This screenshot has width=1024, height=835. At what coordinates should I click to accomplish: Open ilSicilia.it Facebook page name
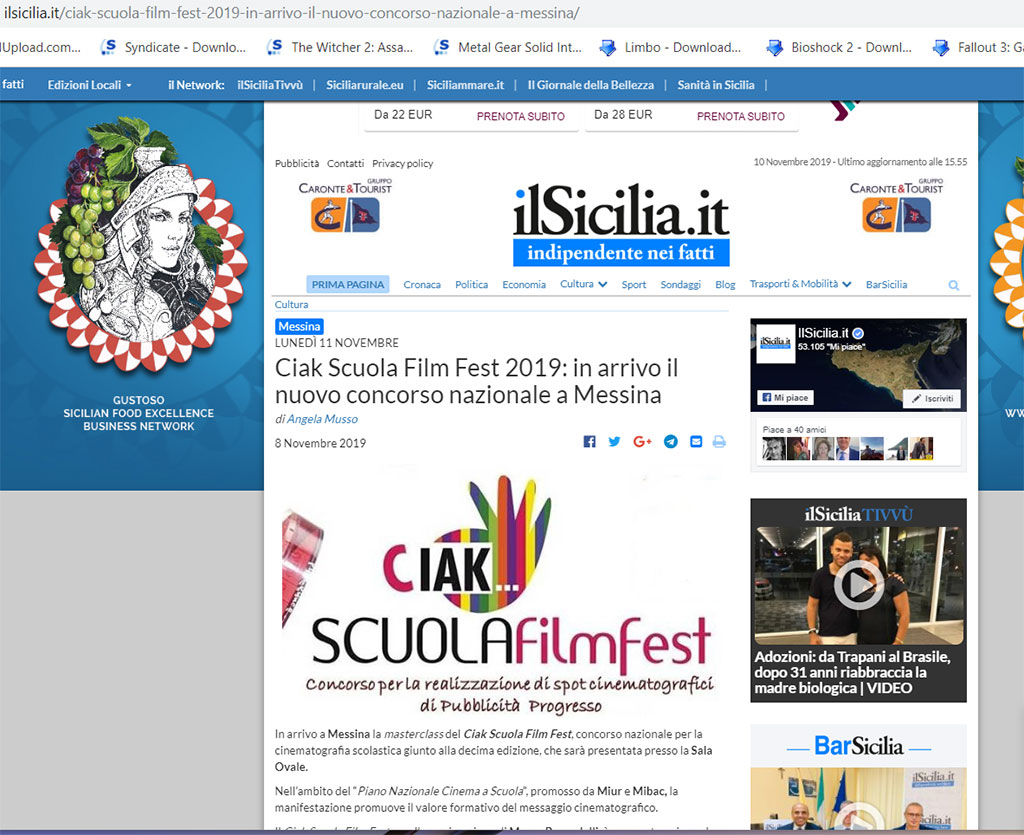click(x=823, y=333)
